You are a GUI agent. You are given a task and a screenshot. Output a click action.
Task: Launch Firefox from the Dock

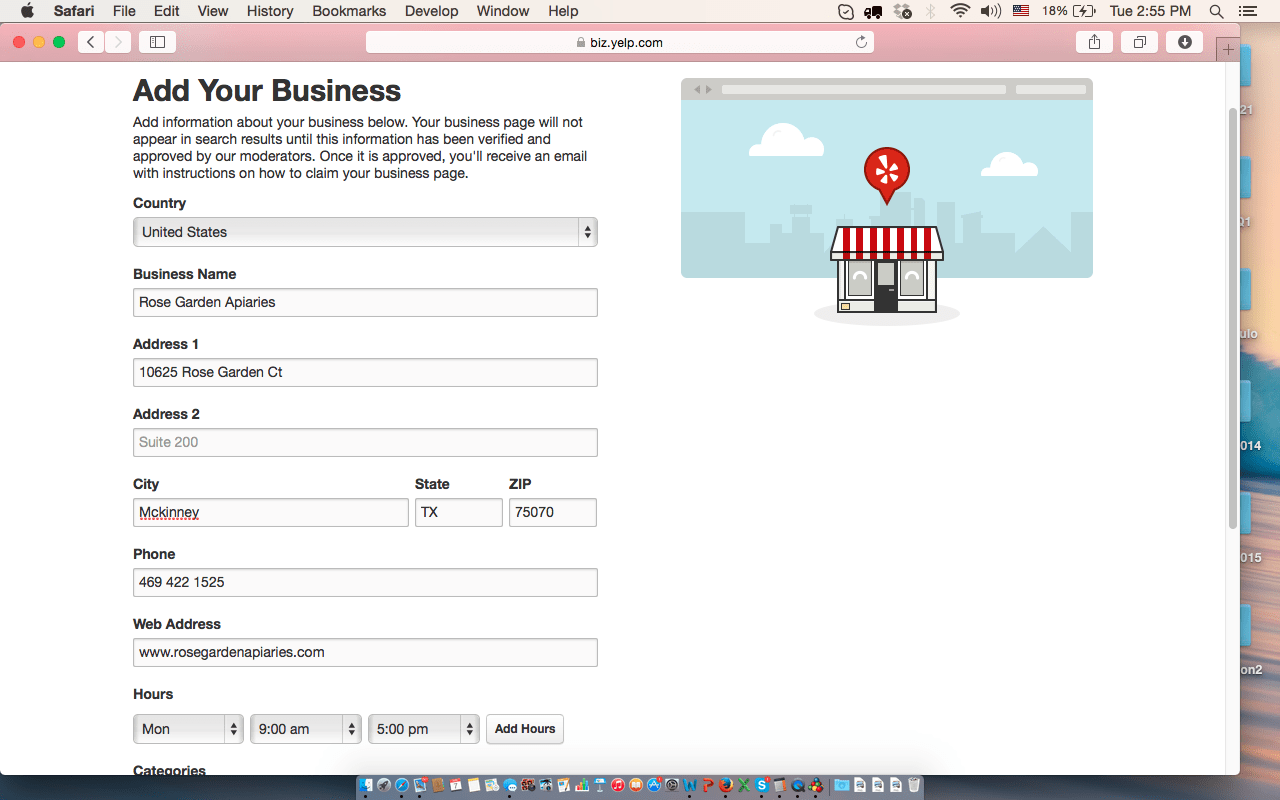pyautogui.click(x=726, y=786)
